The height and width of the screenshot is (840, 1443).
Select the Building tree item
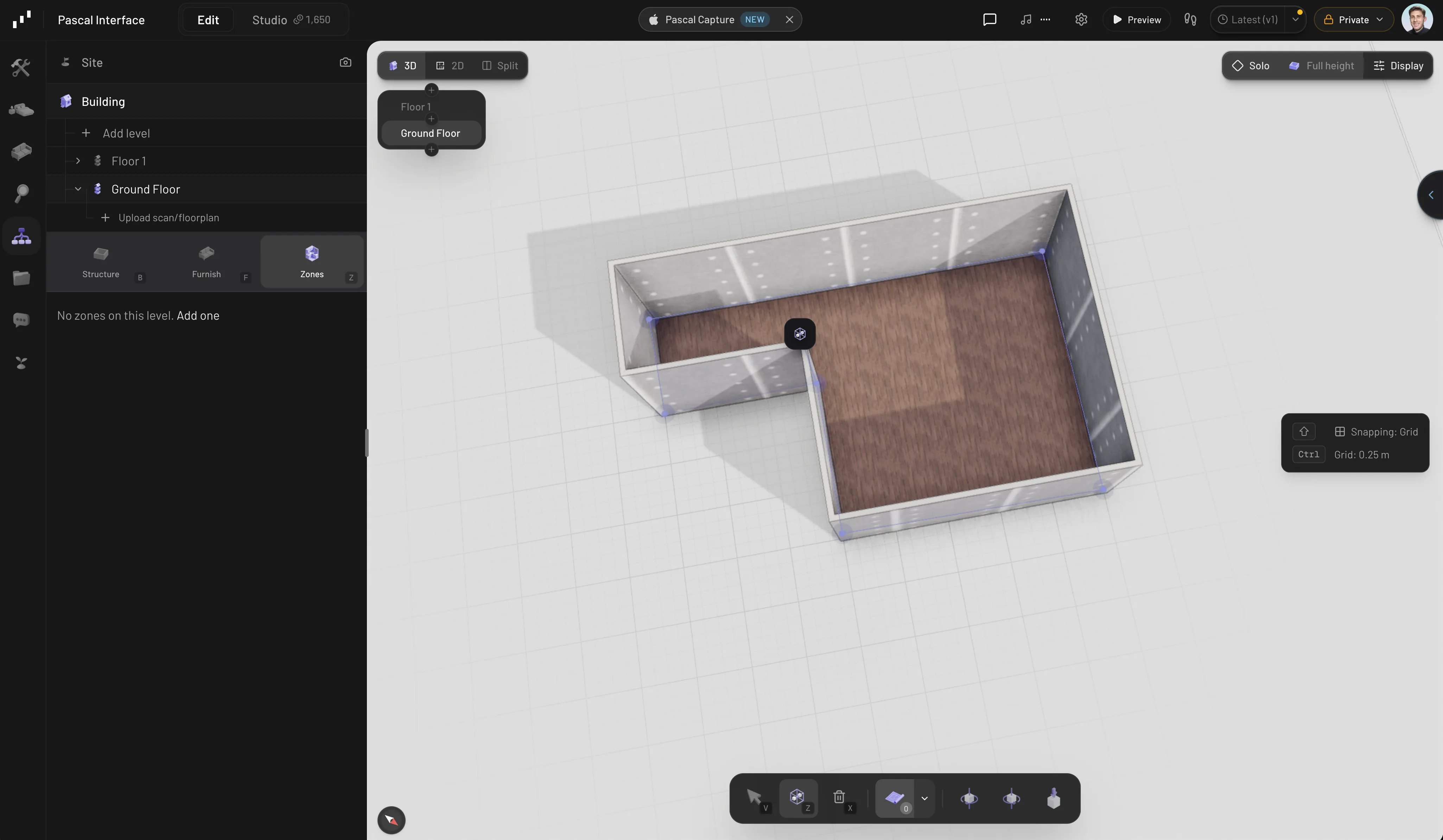coord(206,101)
